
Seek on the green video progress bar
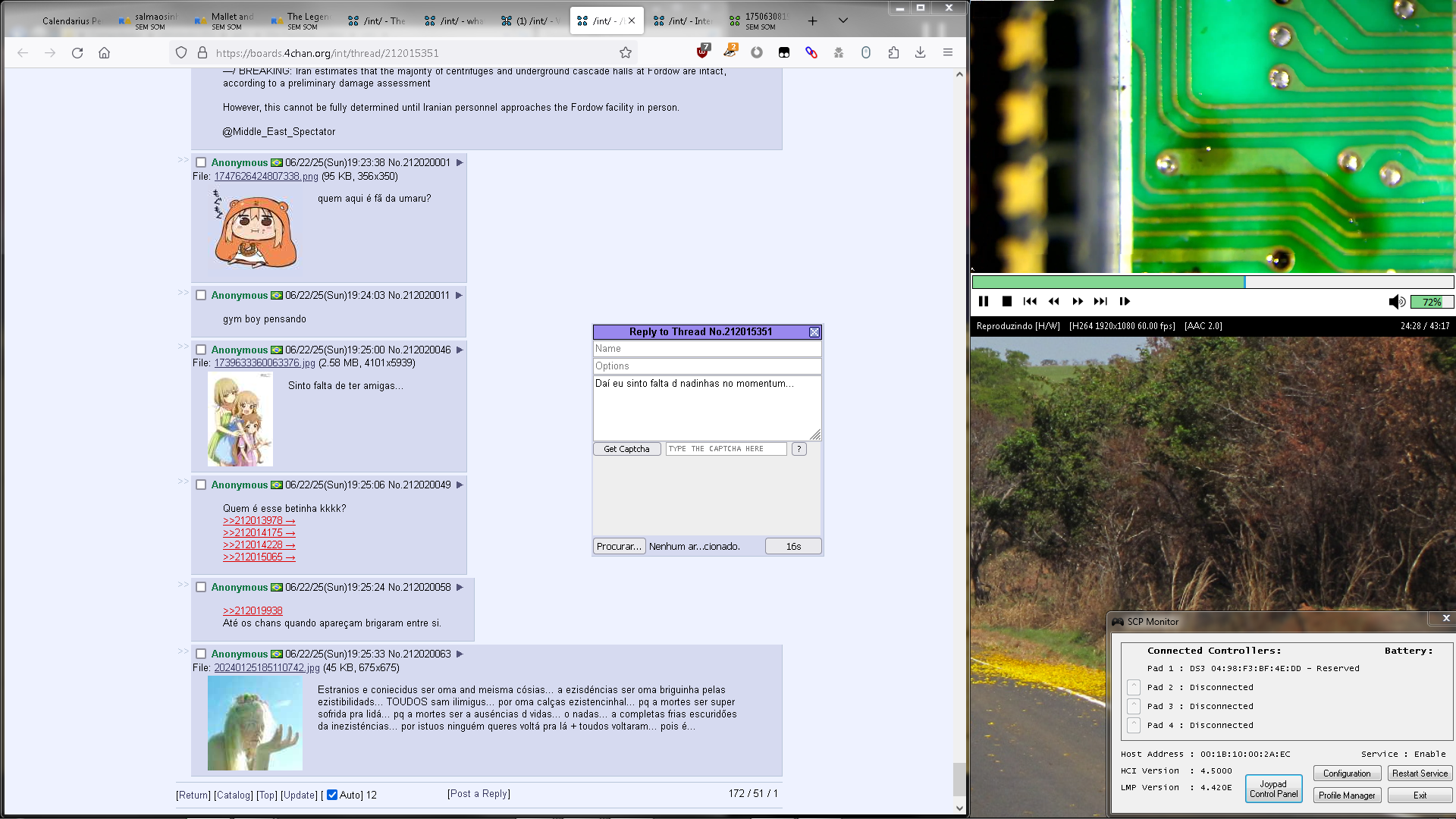tap(1213, 282)
